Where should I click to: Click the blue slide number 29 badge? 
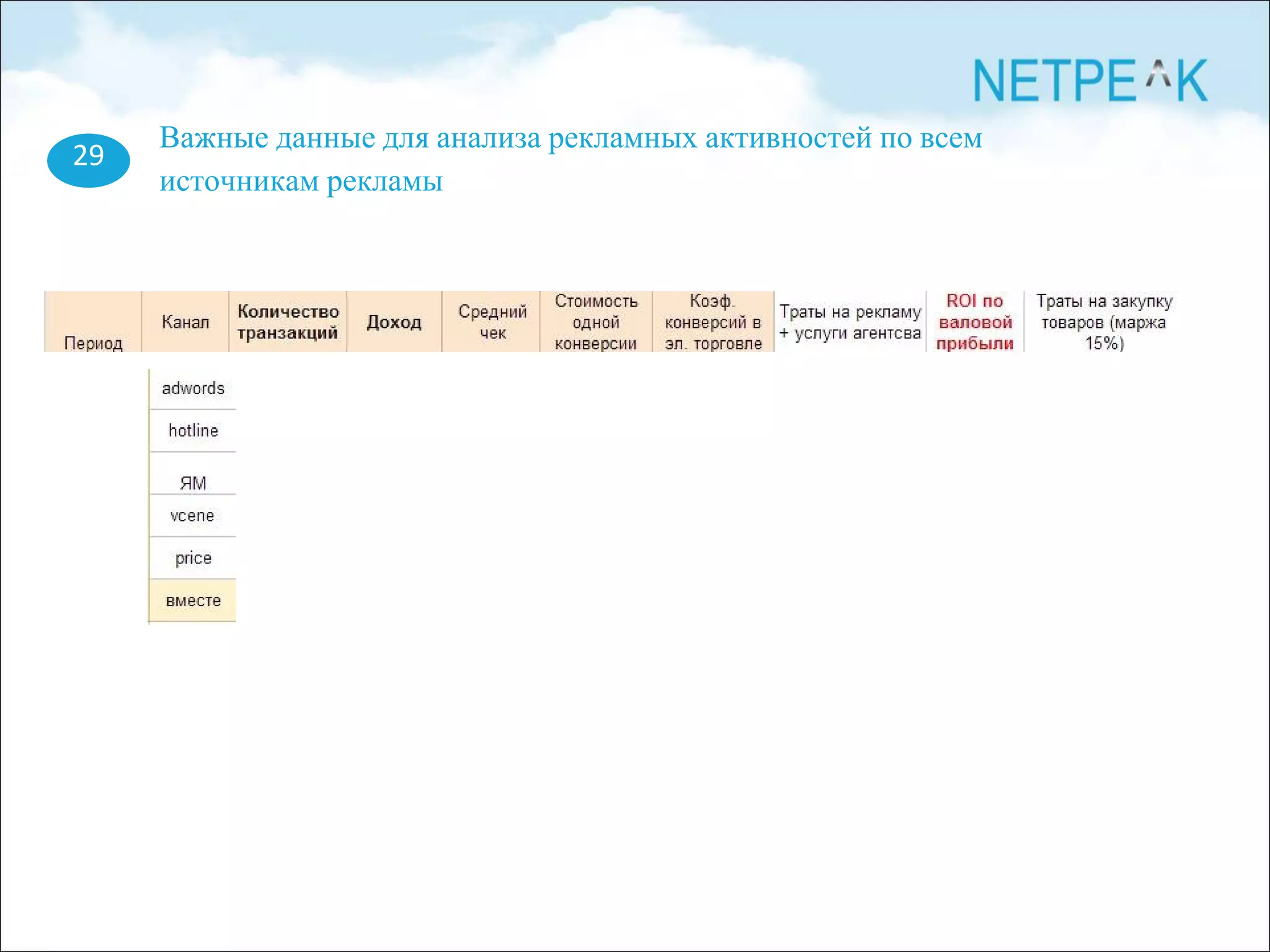pos(88,159)
